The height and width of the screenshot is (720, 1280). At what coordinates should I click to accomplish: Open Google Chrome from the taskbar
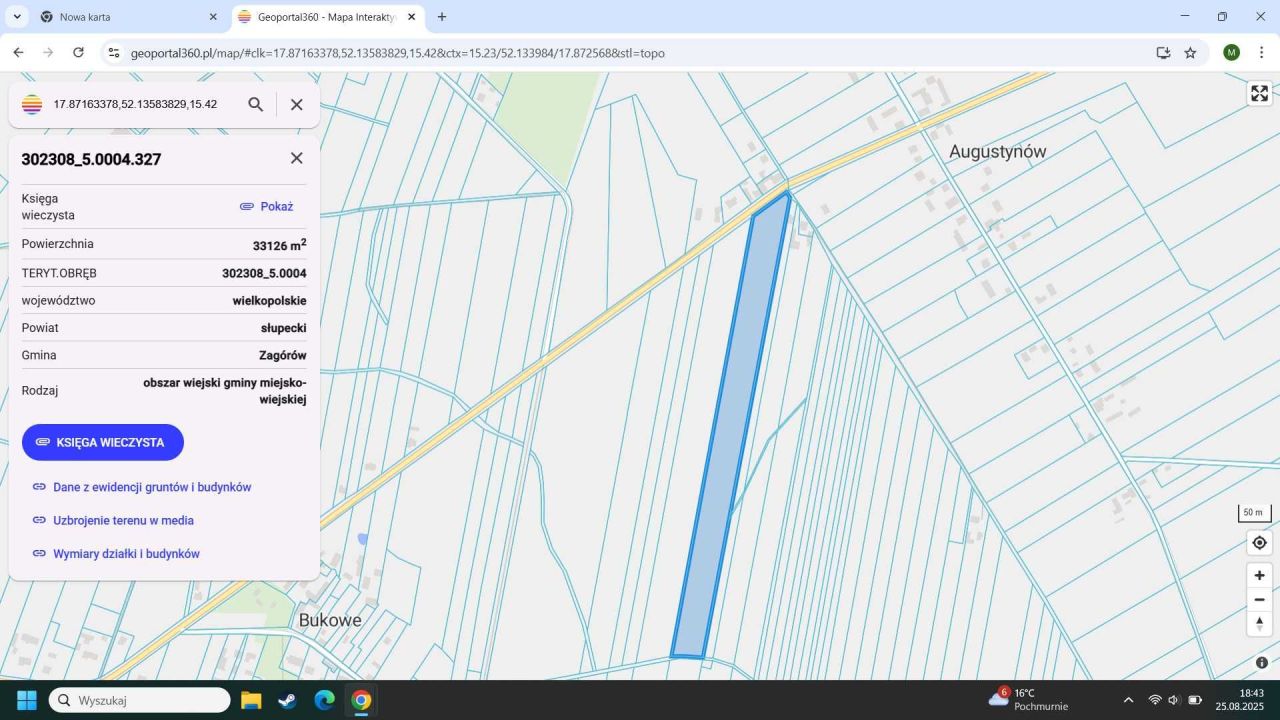coord(361,700)
